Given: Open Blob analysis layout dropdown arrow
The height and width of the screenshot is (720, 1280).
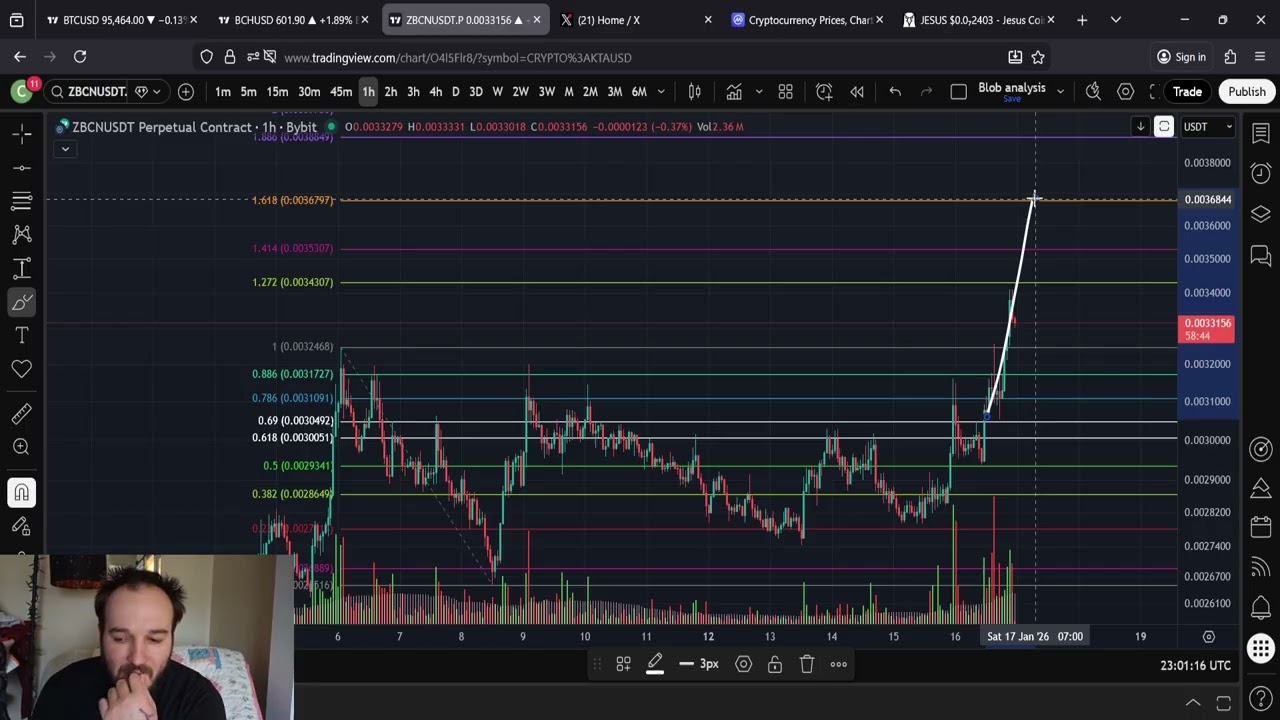Looking at the screenshot, I should click(1060, 92).
